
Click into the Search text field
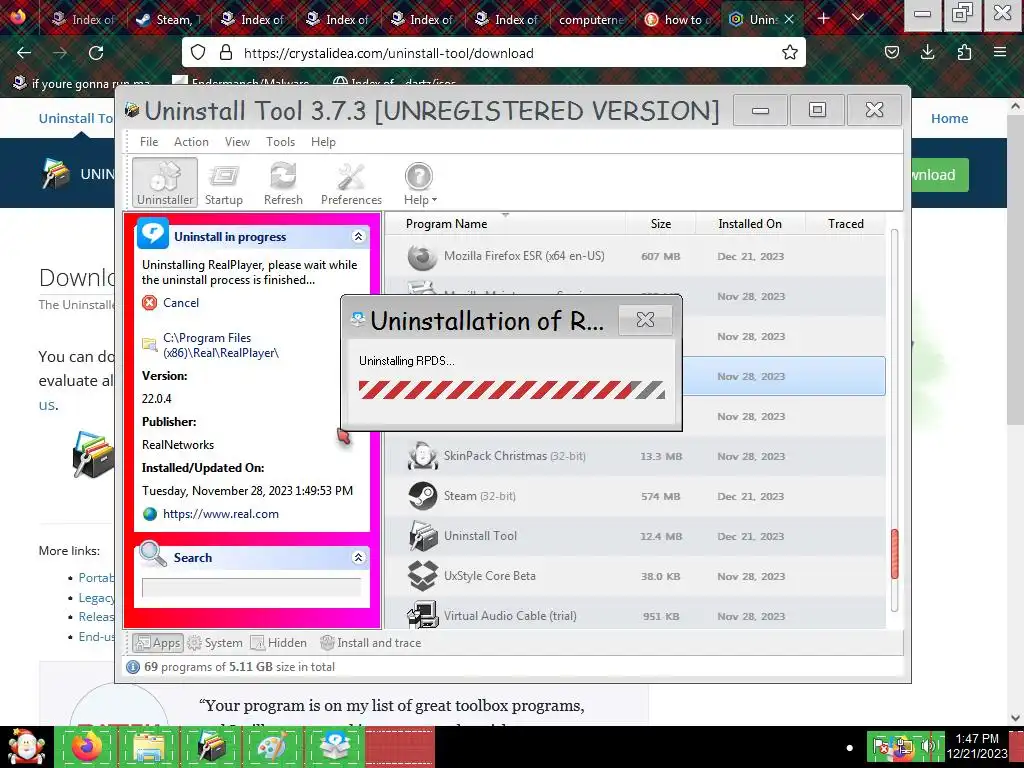251,587
